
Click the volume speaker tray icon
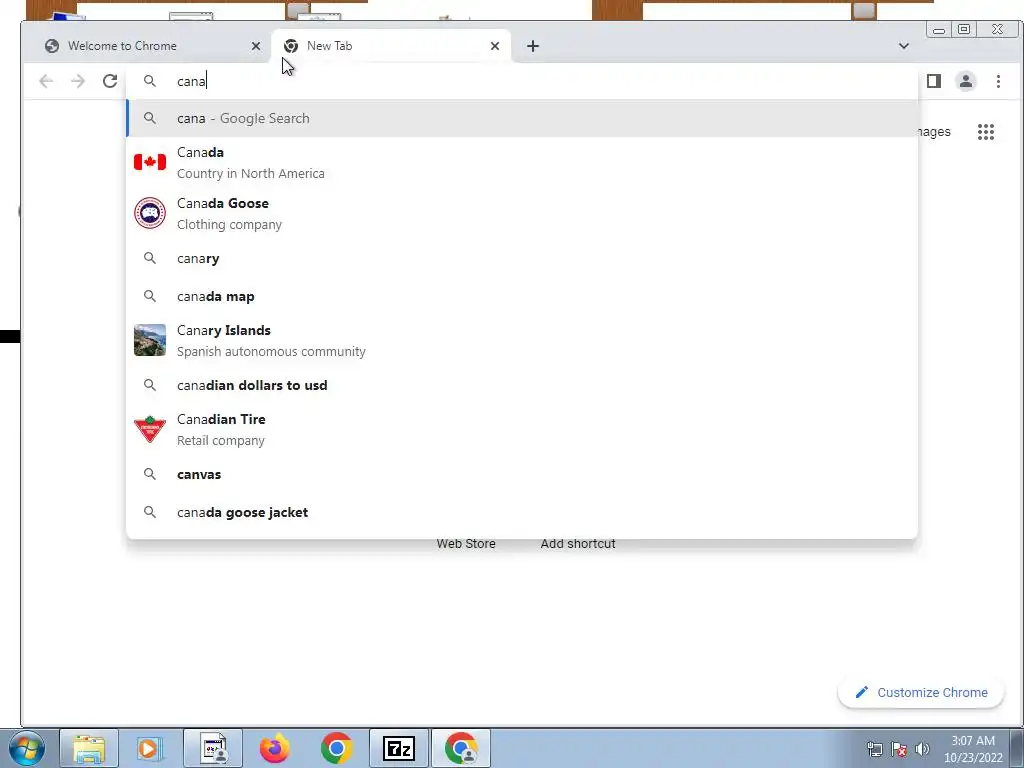point(922,749)
